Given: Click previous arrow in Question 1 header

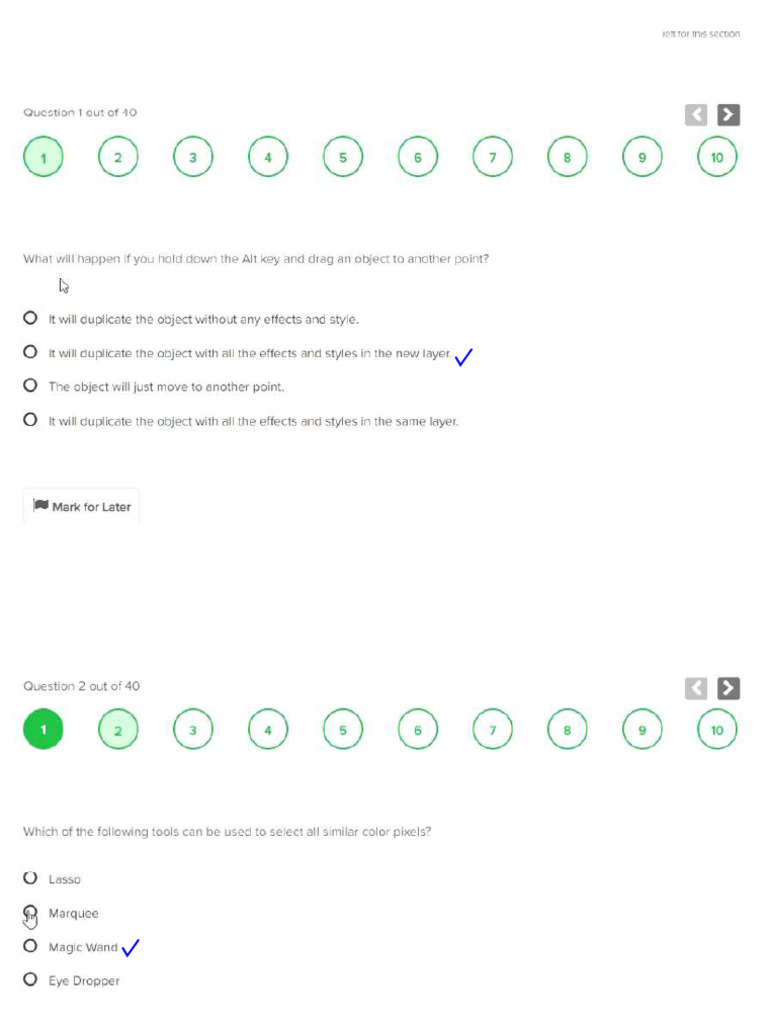Looking at the screenshot, I should point(696,115).
